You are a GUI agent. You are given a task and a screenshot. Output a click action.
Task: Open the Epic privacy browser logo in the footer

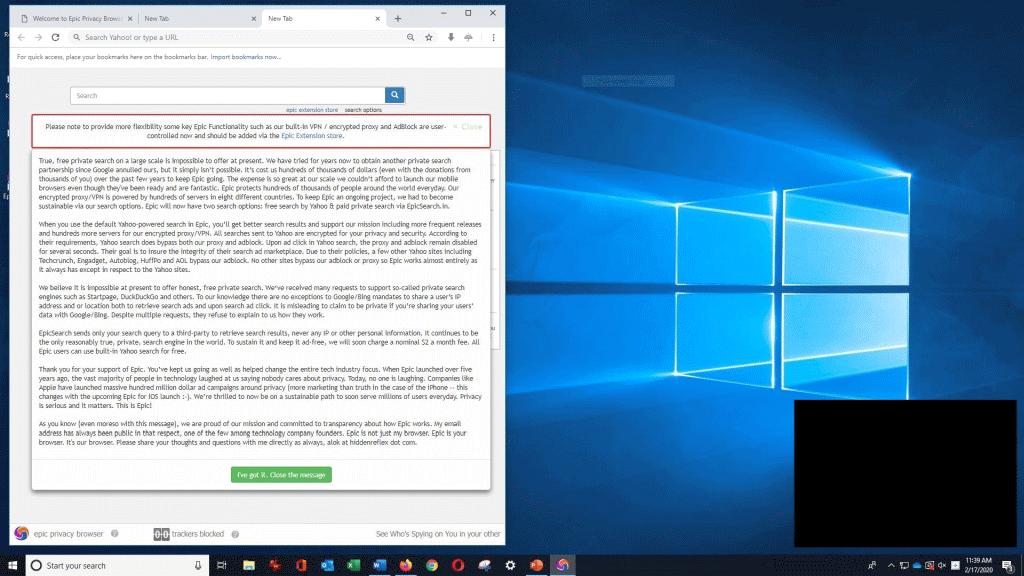point(22,534)
